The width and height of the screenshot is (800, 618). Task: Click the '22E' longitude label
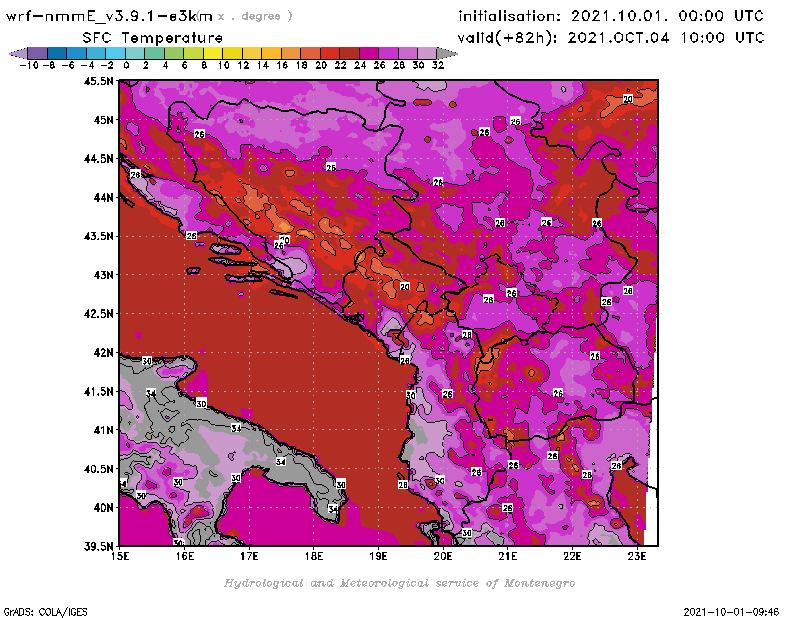tap(572, 556)
